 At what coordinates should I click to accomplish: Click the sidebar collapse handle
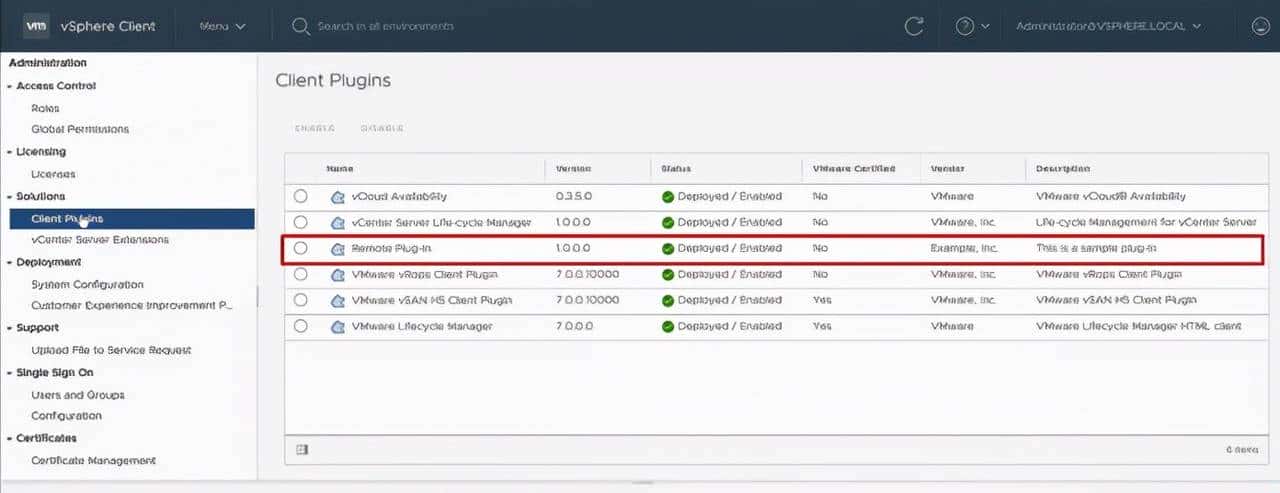257,296
